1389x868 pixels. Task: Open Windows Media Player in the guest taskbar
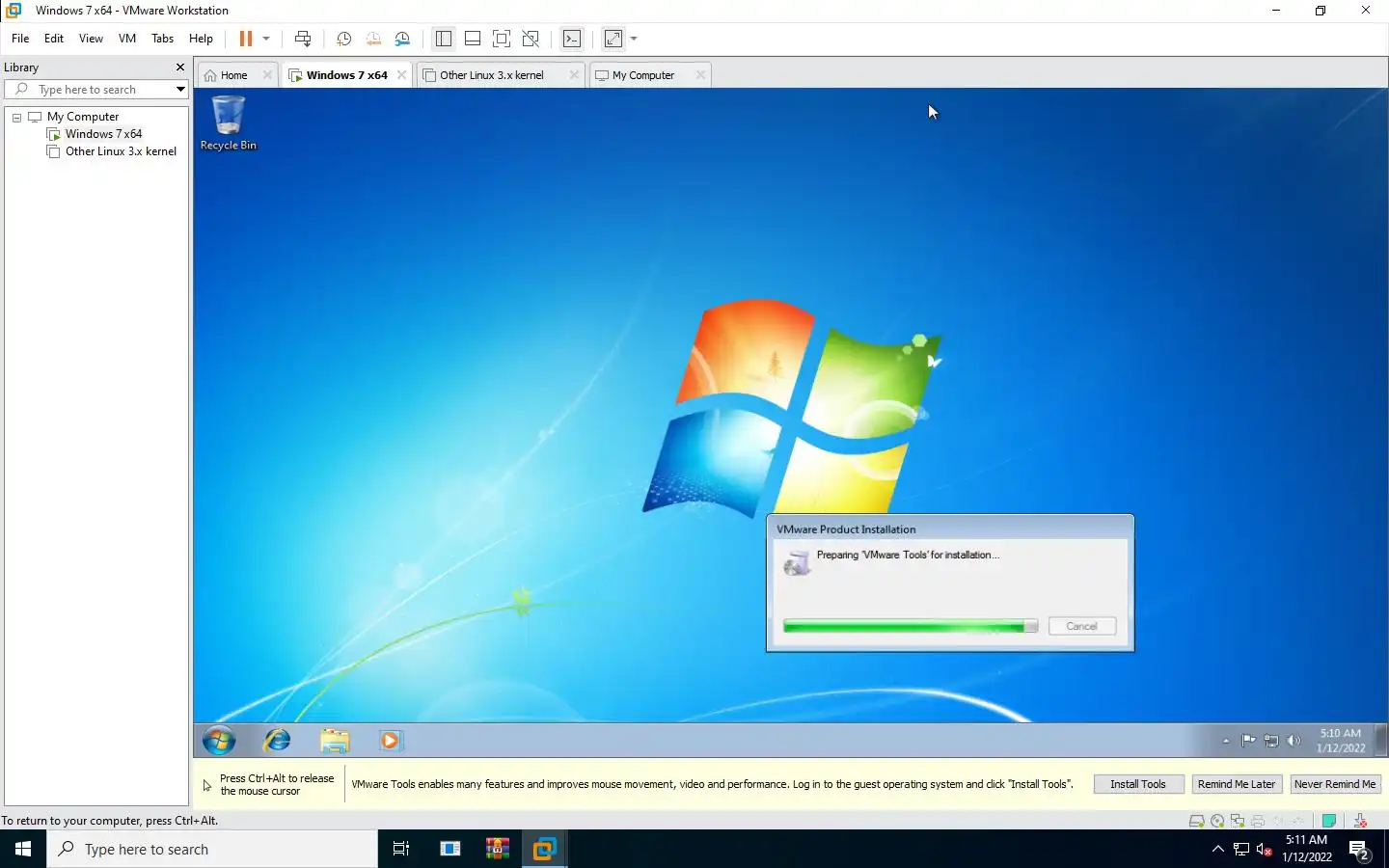pyautogui.click(x=391, y=741)
